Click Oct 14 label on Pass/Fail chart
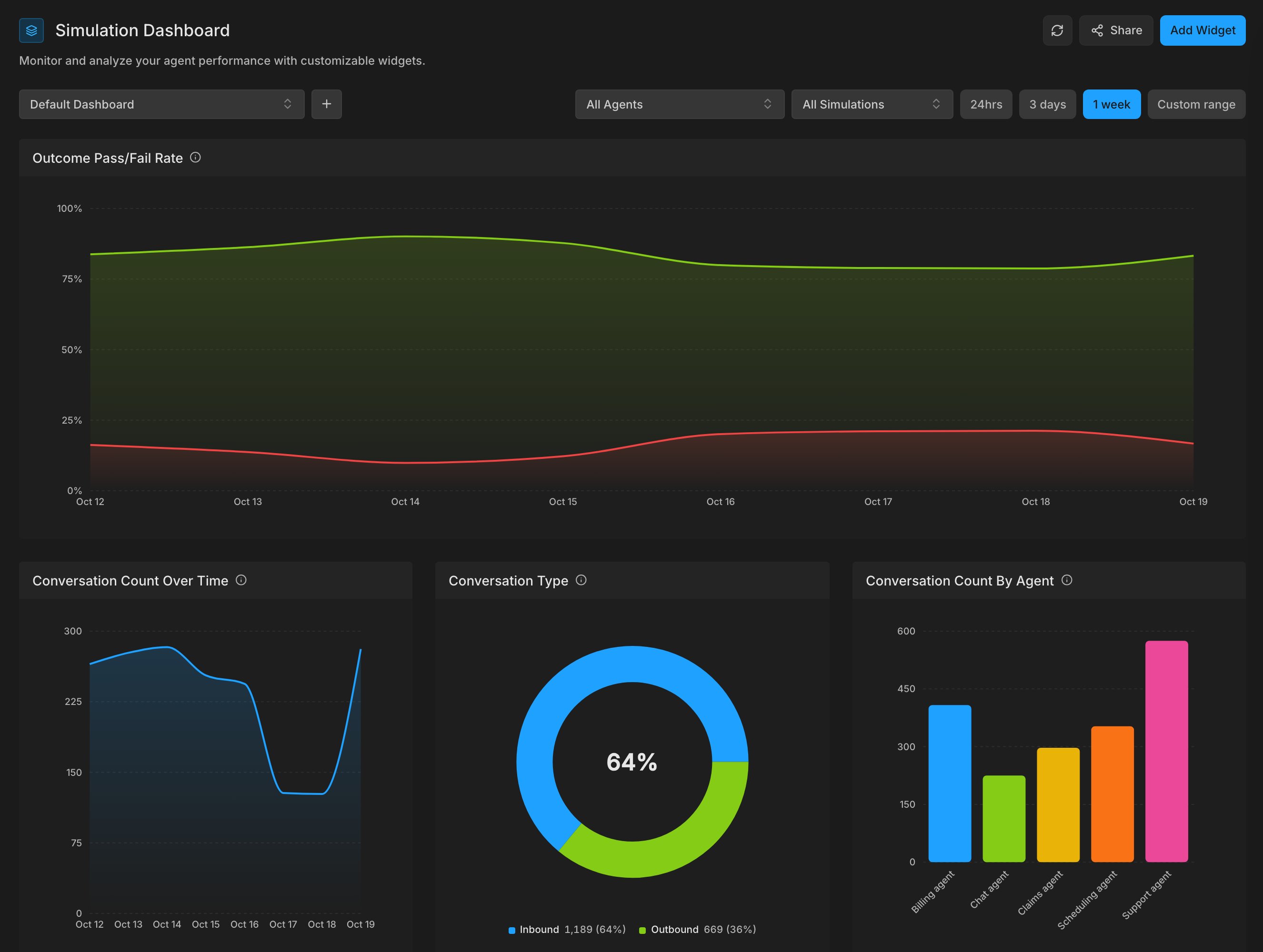This screenshot has height=952, width=1263. [405, 502]
